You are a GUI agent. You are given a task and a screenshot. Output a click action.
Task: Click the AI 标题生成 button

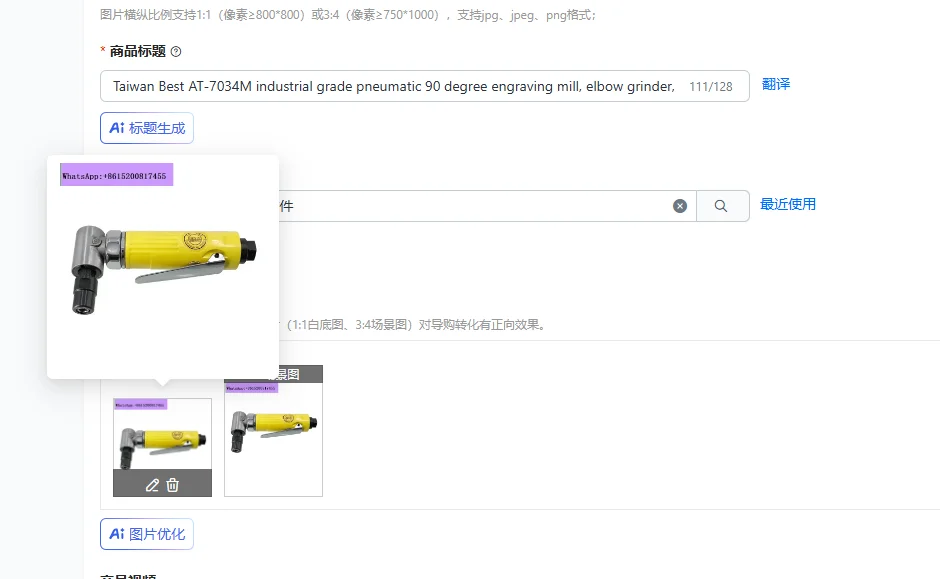pyautogui.click(x=147, y=128)
